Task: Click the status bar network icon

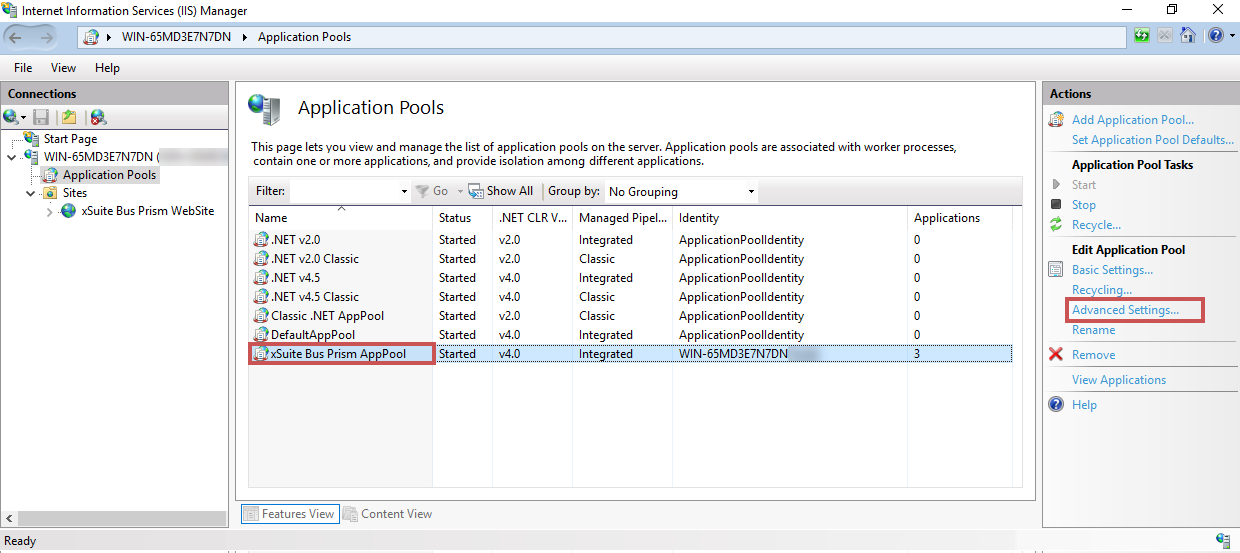Action: (1223, 541)
